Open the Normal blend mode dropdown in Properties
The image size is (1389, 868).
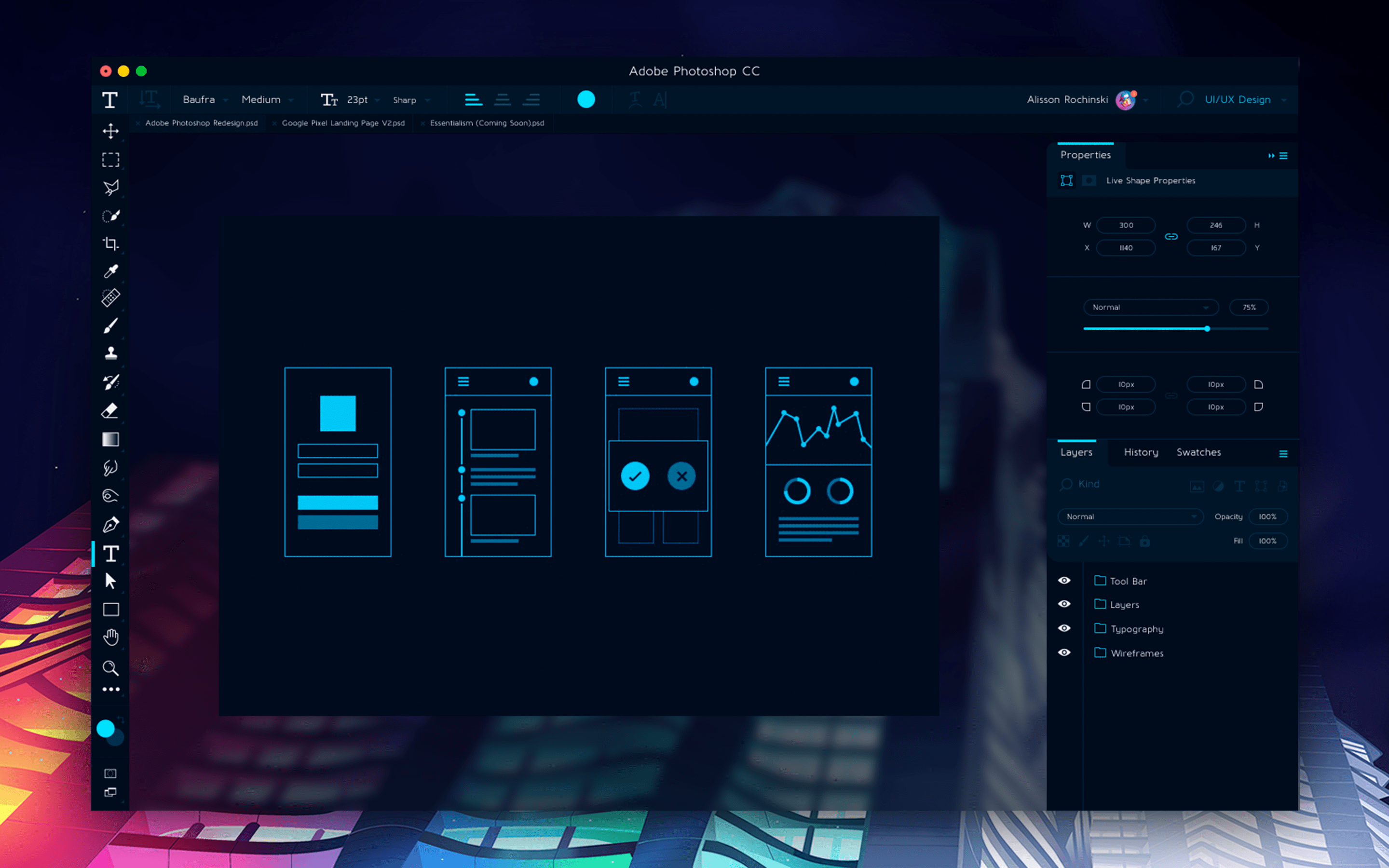click(1150, 307)
